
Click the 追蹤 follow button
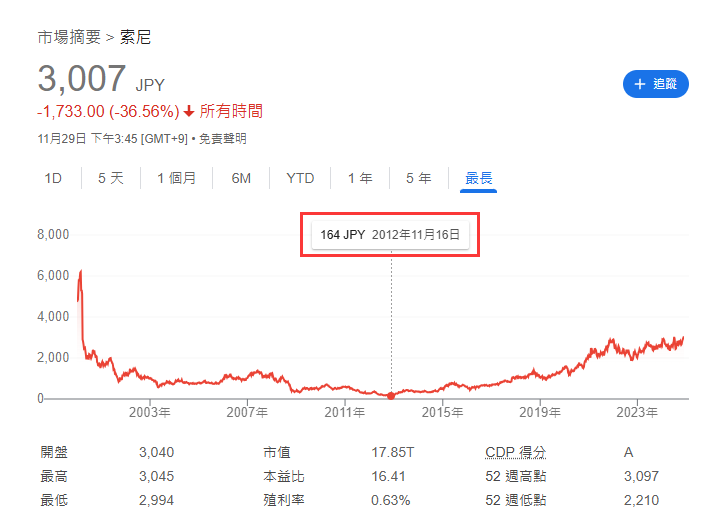(x=655, y=84)
